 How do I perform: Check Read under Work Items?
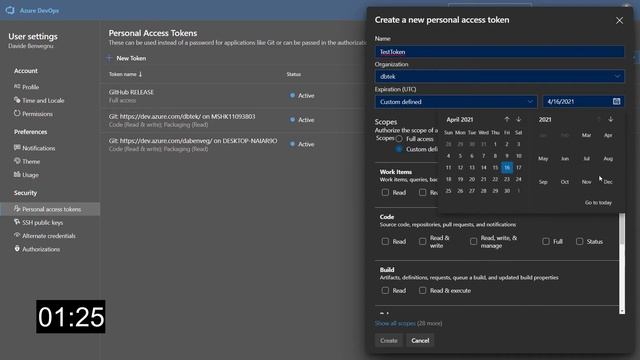pos(385,192)
